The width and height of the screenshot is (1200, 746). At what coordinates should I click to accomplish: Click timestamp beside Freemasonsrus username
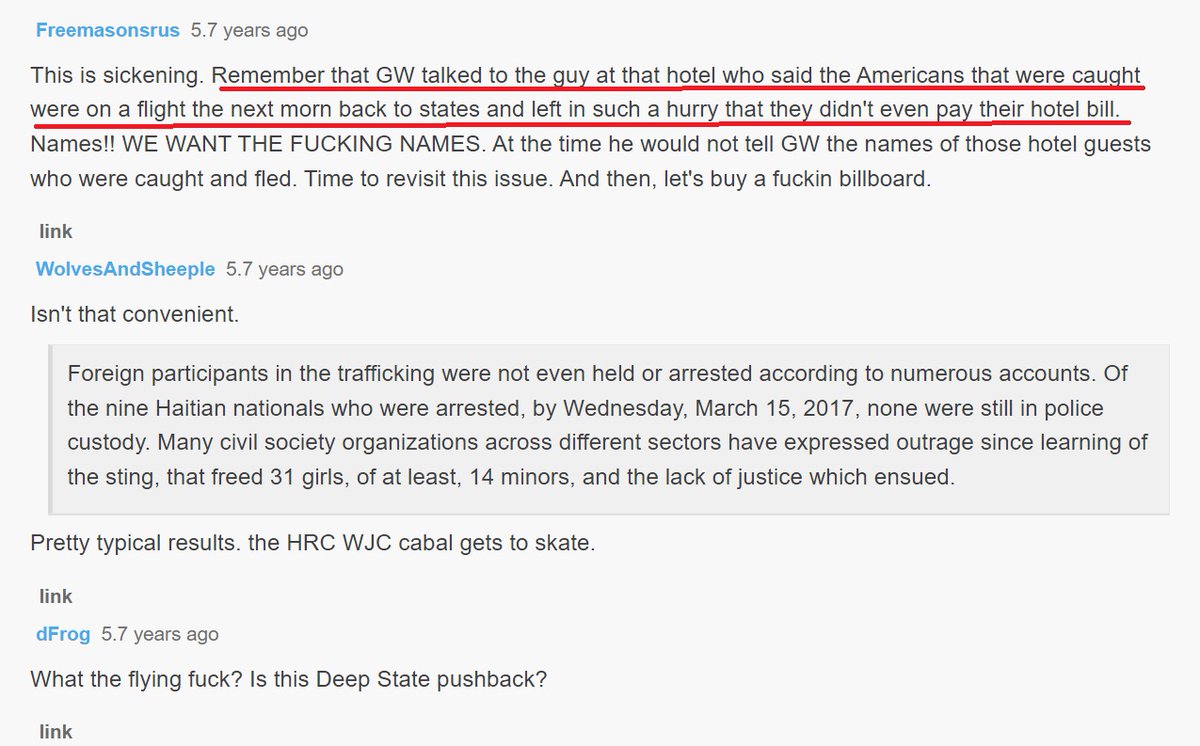[x=249, y=30]
